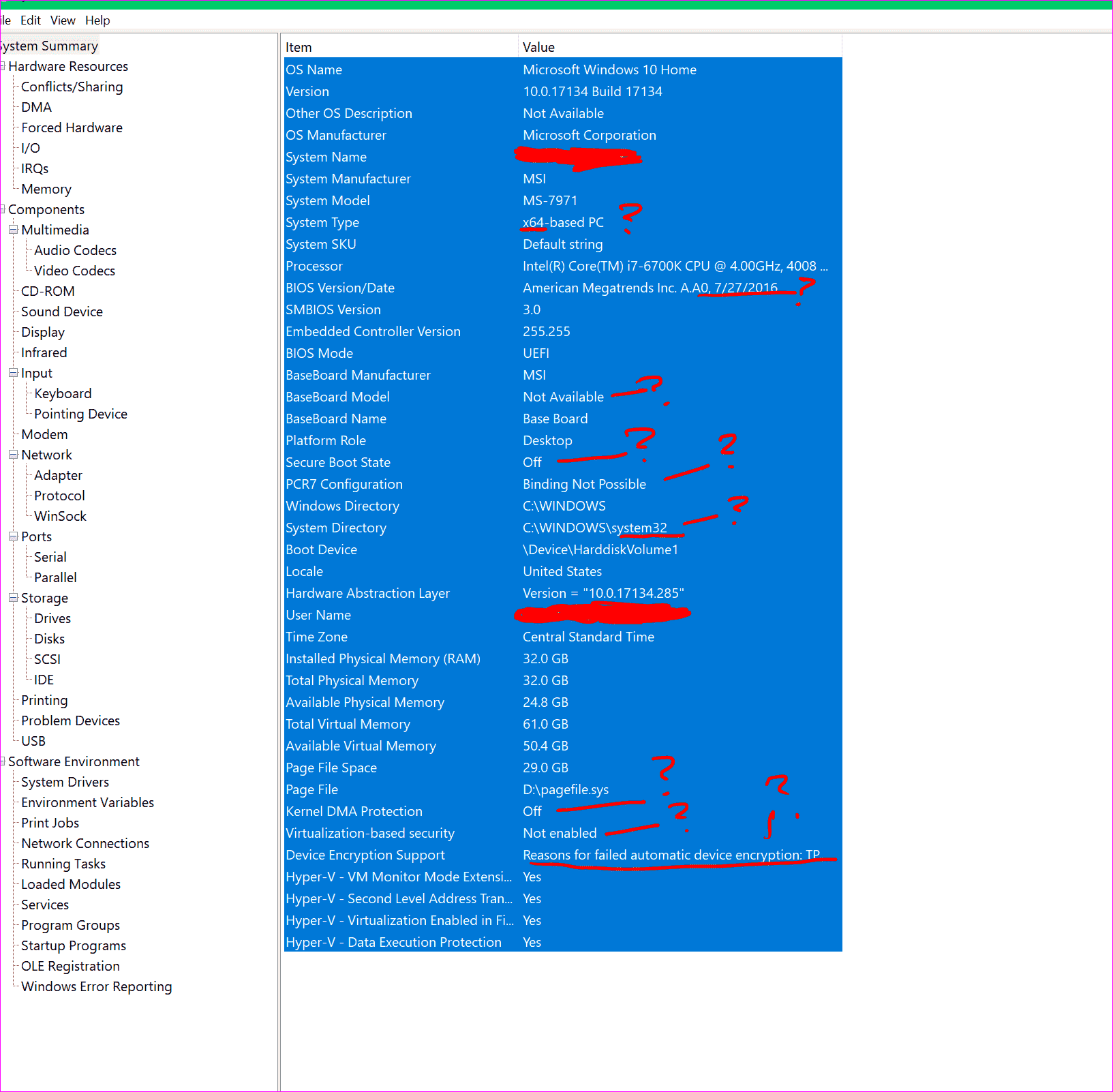Open Adapter under Network

click(x=59, y=475)
